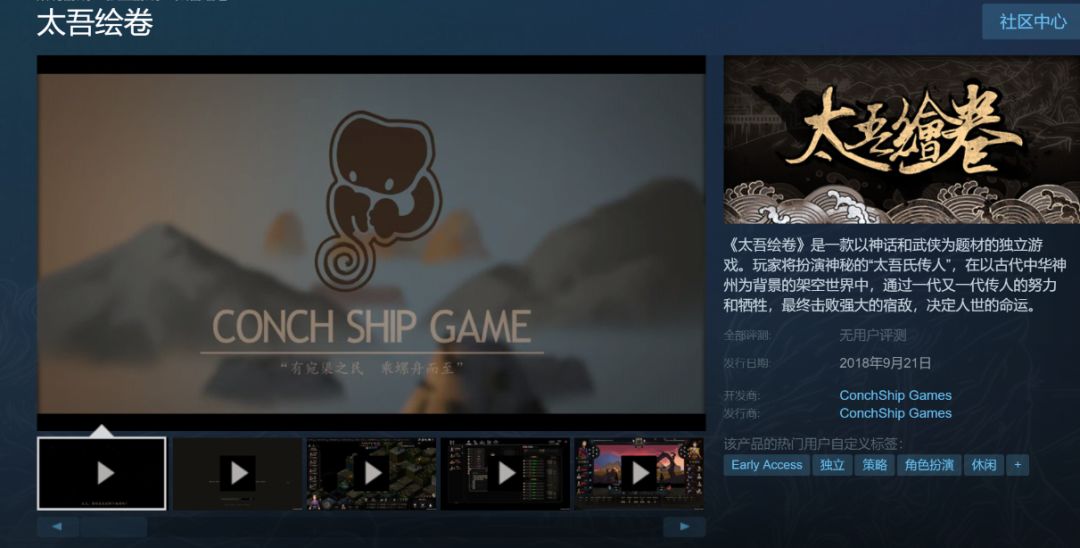Click the 太吾绘卷 game header image
The height and width of the screenshot is (548, 1080).
pos(902,140)
